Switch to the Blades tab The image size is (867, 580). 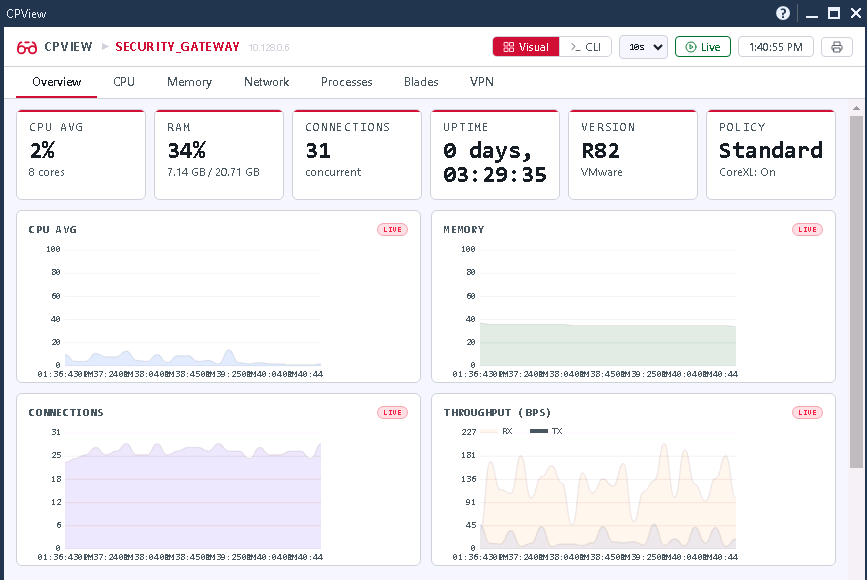point(421,82)
